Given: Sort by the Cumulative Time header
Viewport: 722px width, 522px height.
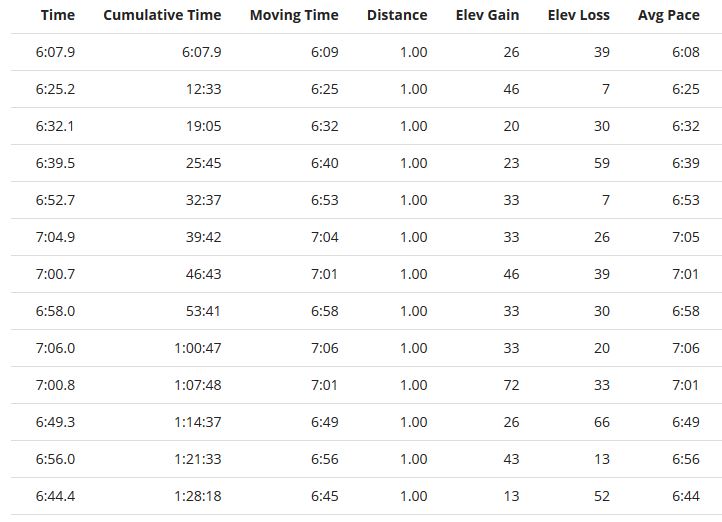Looking at the screenshot, I should pyautogui.click(x=162, y=15).
